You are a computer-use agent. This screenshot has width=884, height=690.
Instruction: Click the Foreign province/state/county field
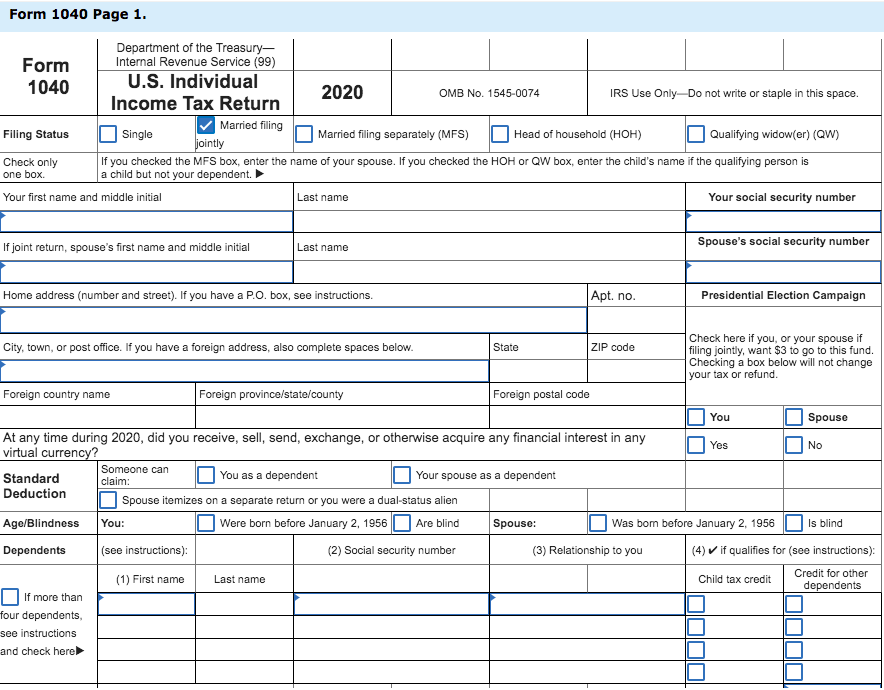(342, 417)
